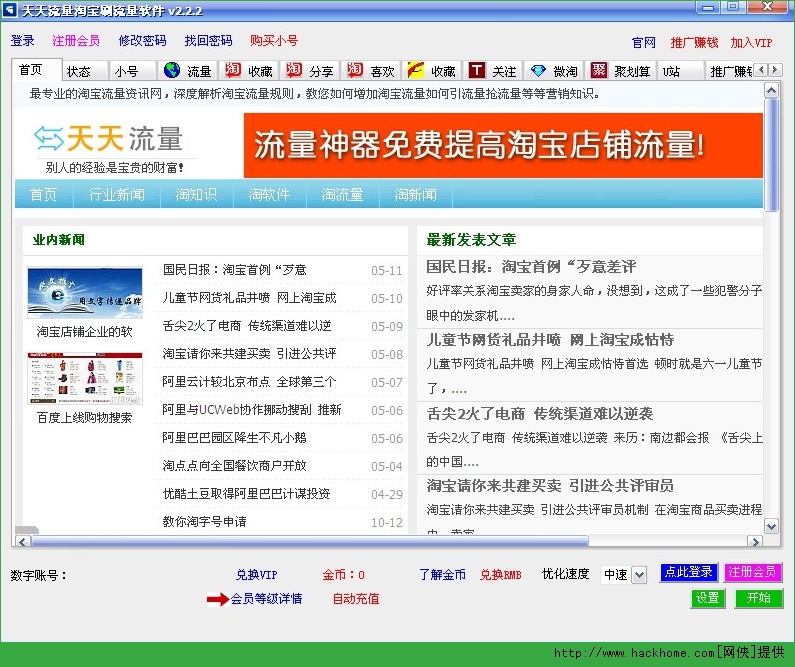Open 会员等级详情 link
Viewport: 795px width, 667px height.
(x=267, y=599)
